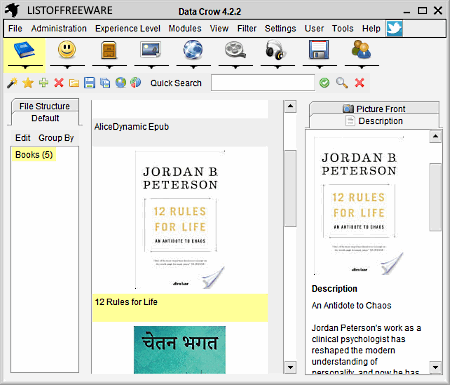Select the film reel Movie module
This screenshot has width=450, height=385.
(235, 50)
